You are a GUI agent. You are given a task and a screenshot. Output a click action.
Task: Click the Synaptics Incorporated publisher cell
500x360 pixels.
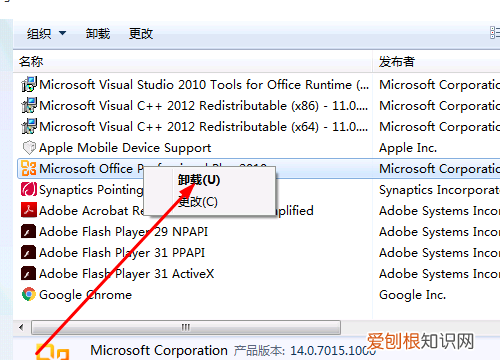(x=439, y=190)
